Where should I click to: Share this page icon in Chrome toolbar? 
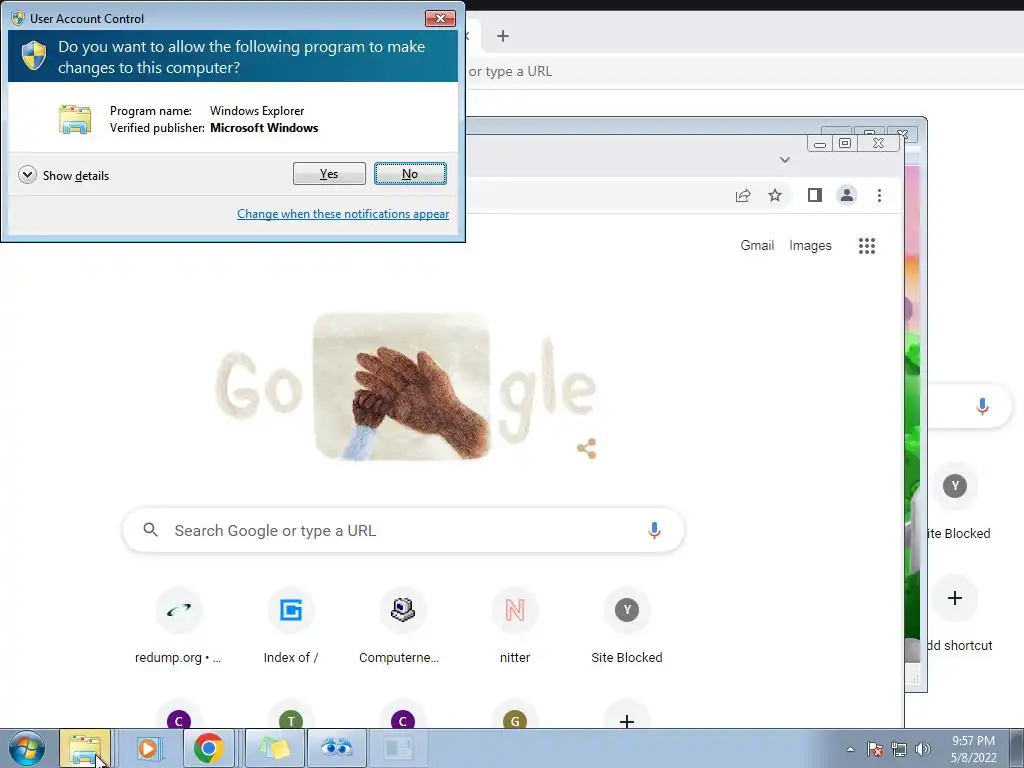click(743, 195)
